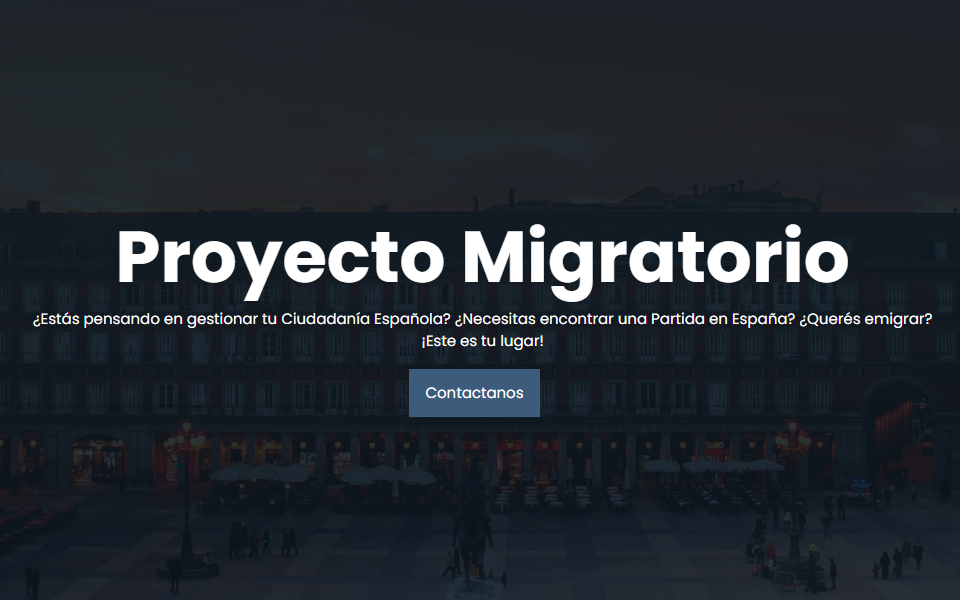
Task: Click the outdoor café tables right of the statue
Action: point(590,497)
